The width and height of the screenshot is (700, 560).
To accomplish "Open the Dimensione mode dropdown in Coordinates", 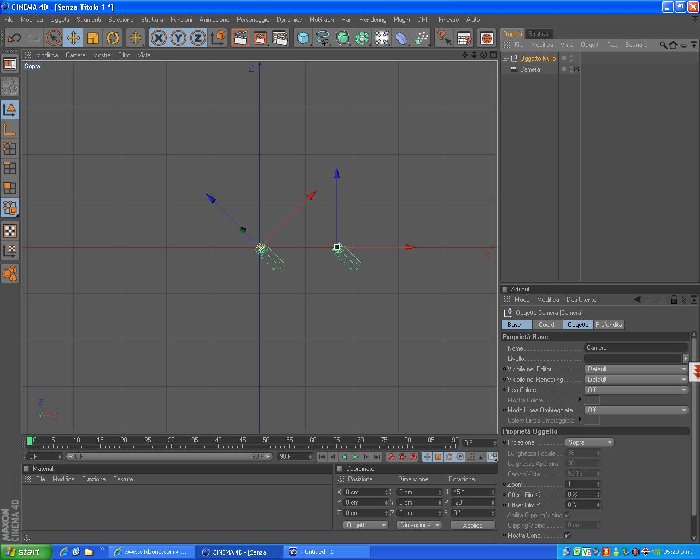I will point(418,525).
